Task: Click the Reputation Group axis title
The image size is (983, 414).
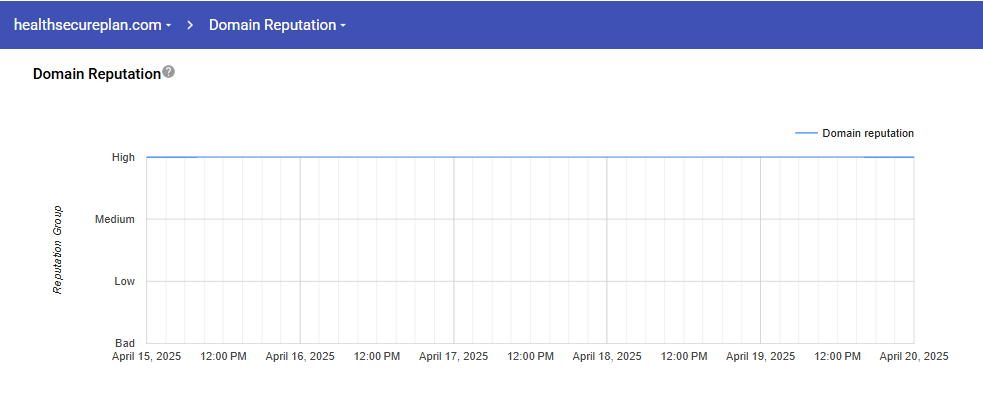Action: click(58, 250)
